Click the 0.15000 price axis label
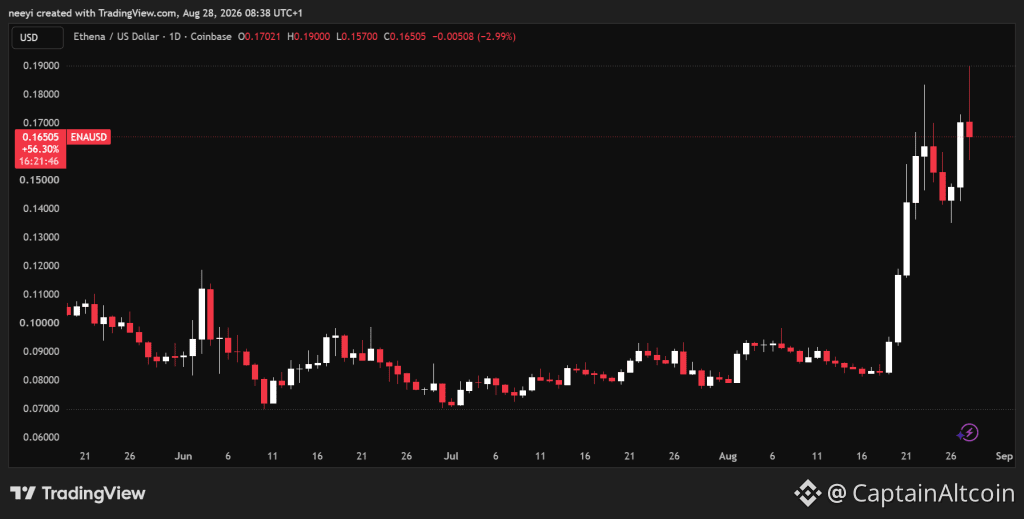Viewport: 1024px width, 519px height. (40, 180)
